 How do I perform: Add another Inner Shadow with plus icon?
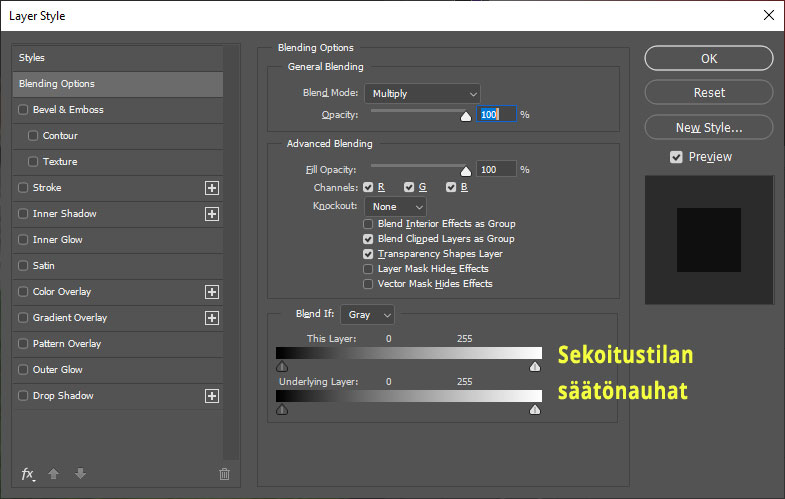212,214
